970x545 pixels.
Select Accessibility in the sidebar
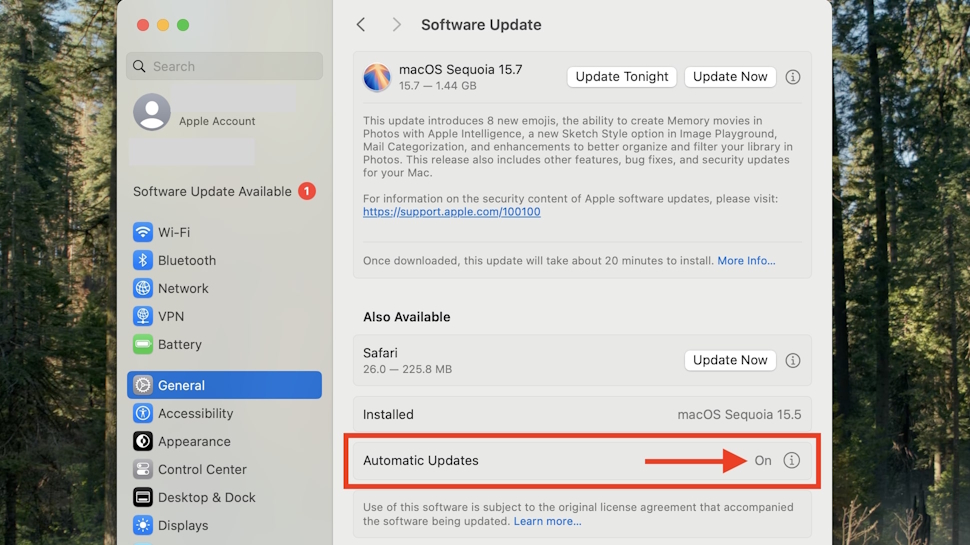(225, 413)
